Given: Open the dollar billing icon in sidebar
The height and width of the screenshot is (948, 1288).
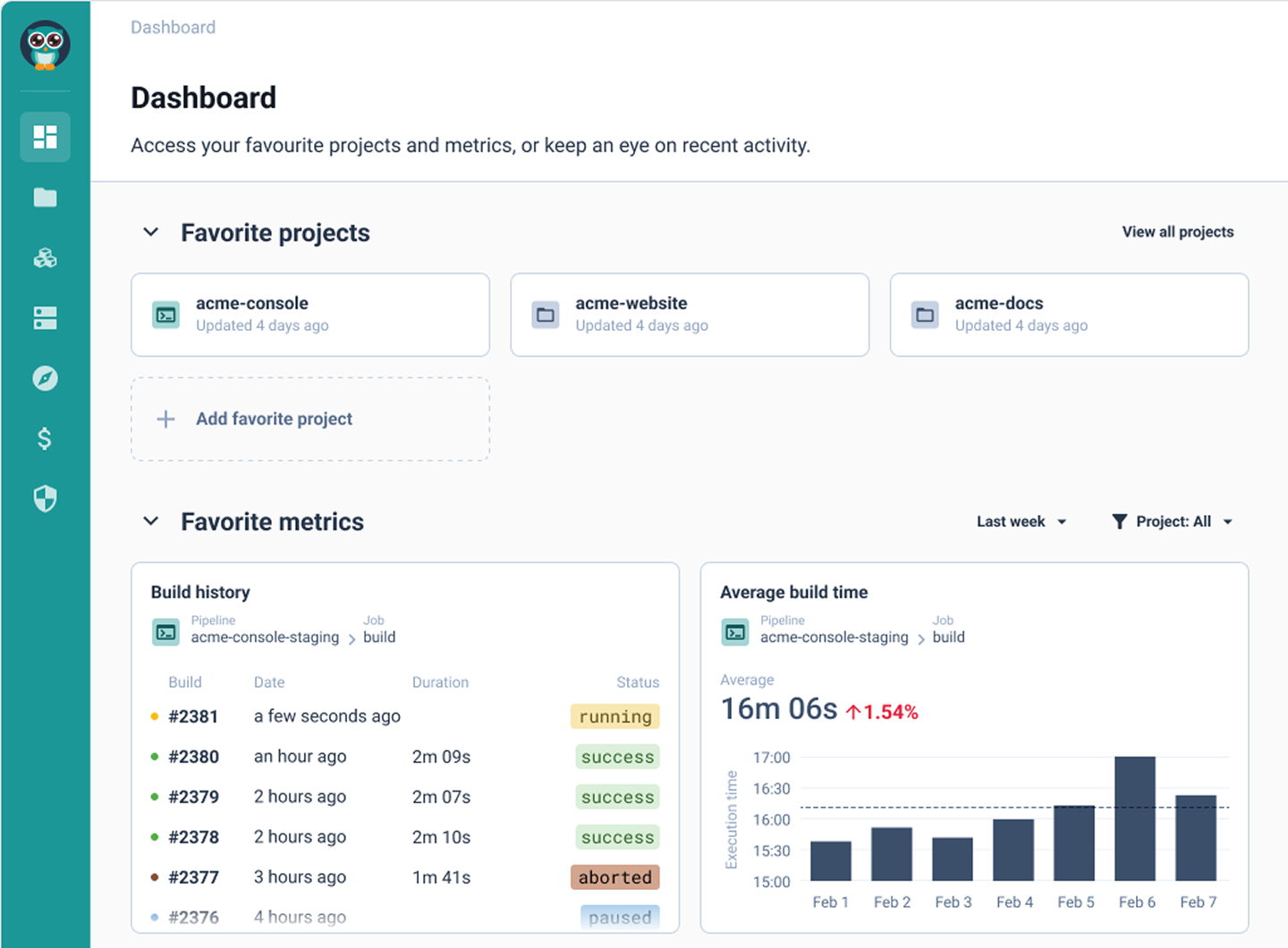Looking at the screenshot, I should [x=45, y=438].
